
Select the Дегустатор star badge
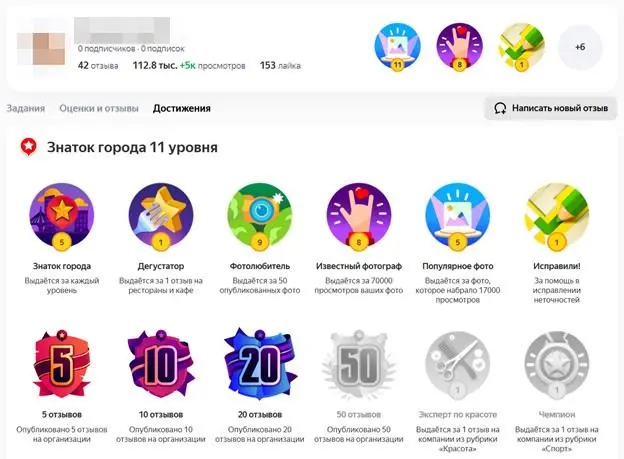point(161,217)
